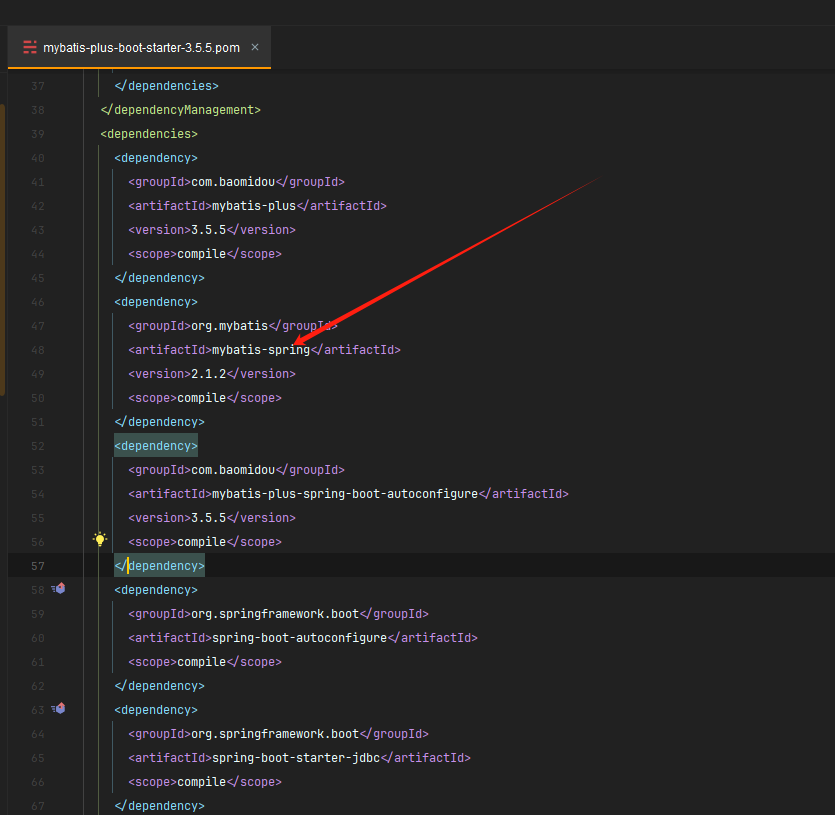Viewport: 835px width, 815px height.
Task: Click spring-boot-autoconfigure artifactId on line 60
Action: click(x=298, y=638)
